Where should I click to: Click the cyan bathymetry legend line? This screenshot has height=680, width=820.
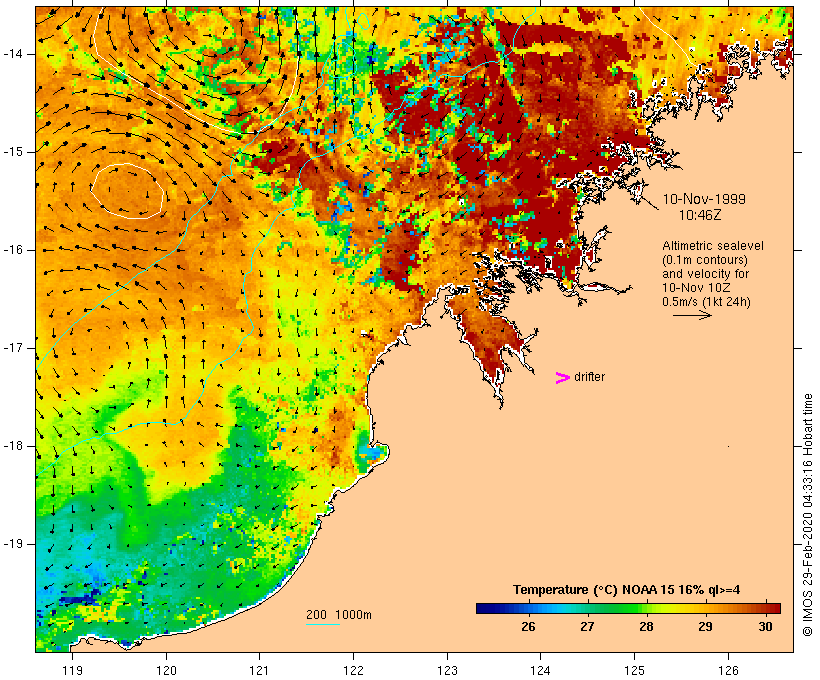pos(323,624)
